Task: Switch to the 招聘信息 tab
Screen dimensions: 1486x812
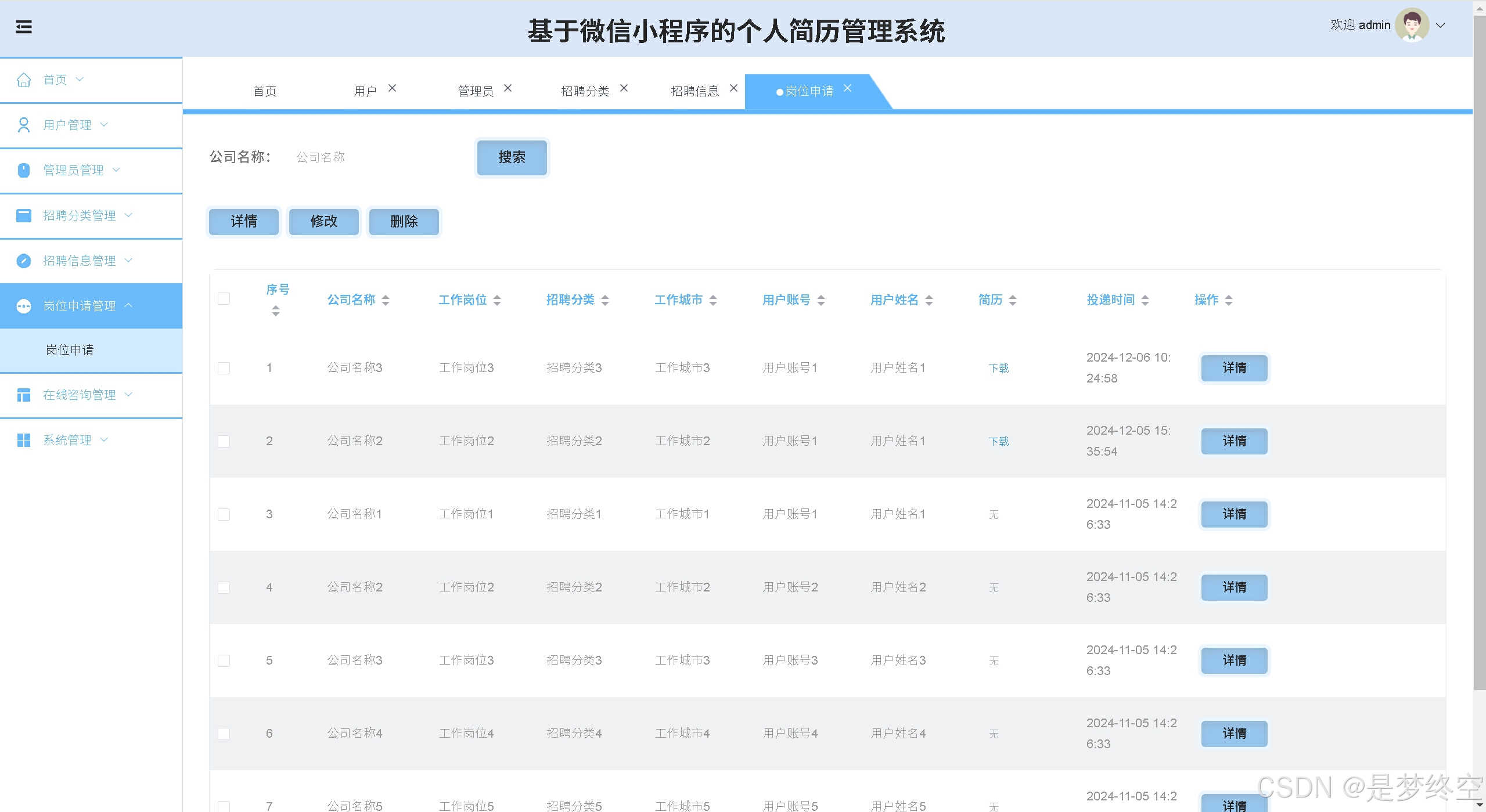Action: click(695, 91)
